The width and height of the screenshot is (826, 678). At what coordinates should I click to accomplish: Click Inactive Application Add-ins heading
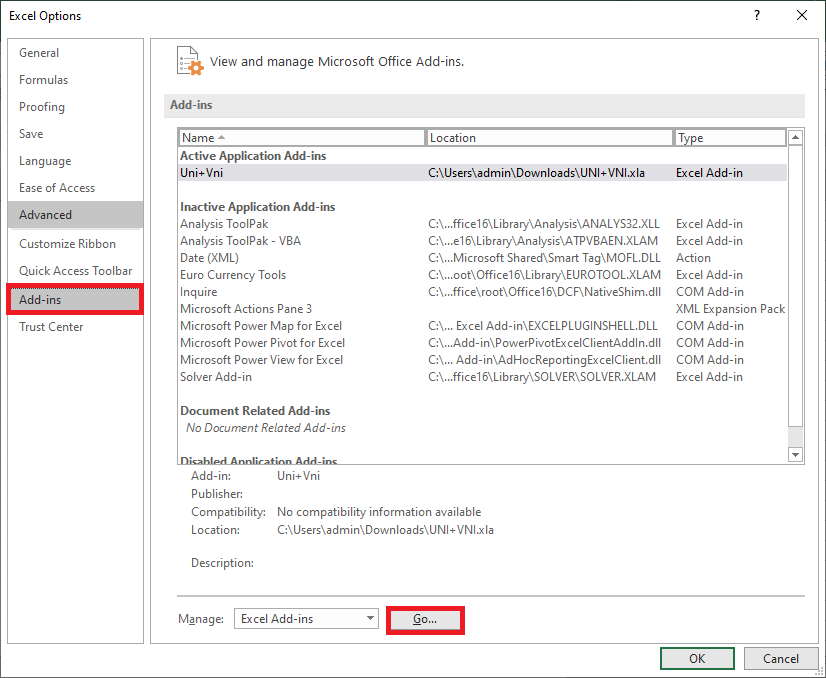(258, 207)
